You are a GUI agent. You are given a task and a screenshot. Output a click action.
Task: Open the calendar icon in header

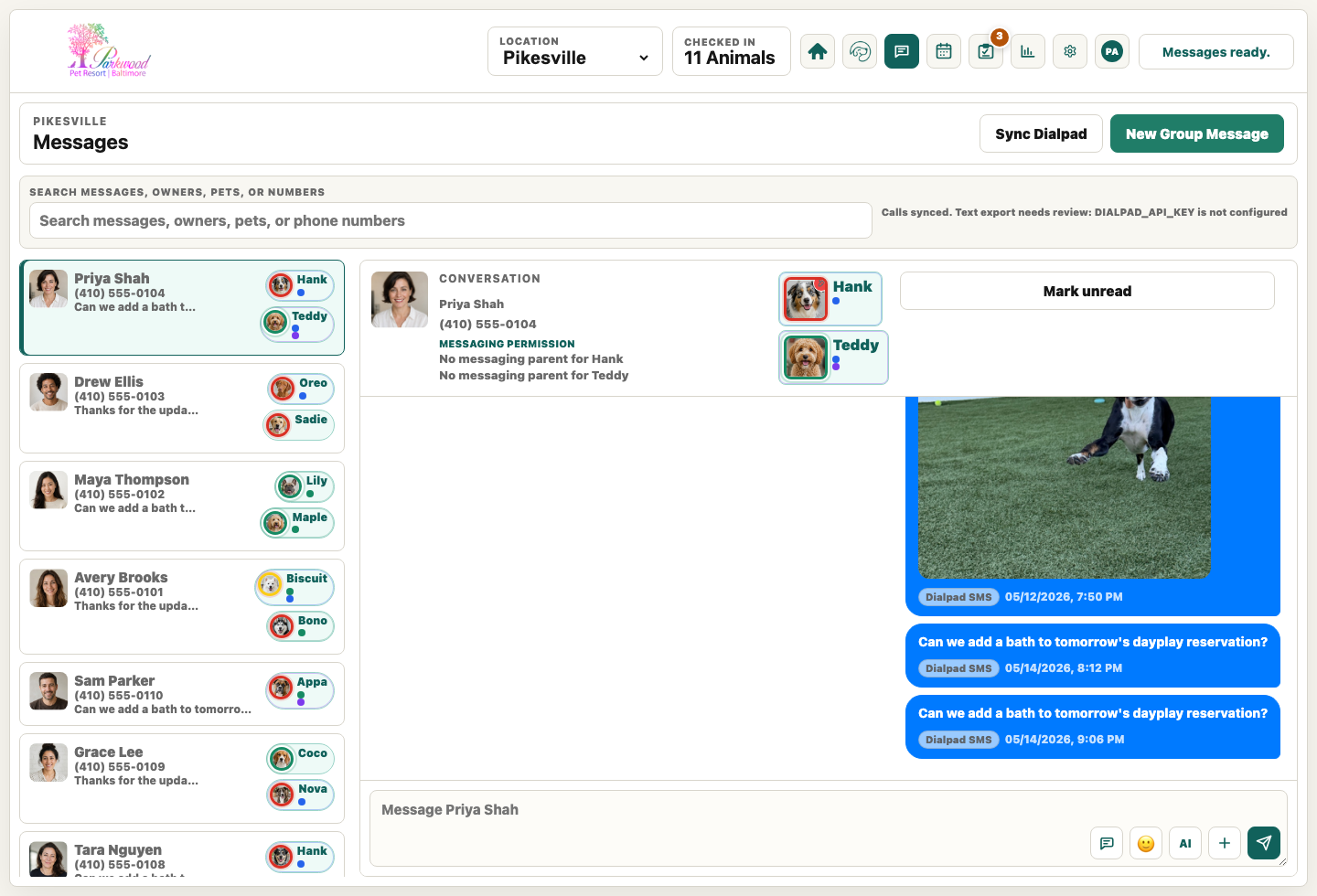point(944,51)
